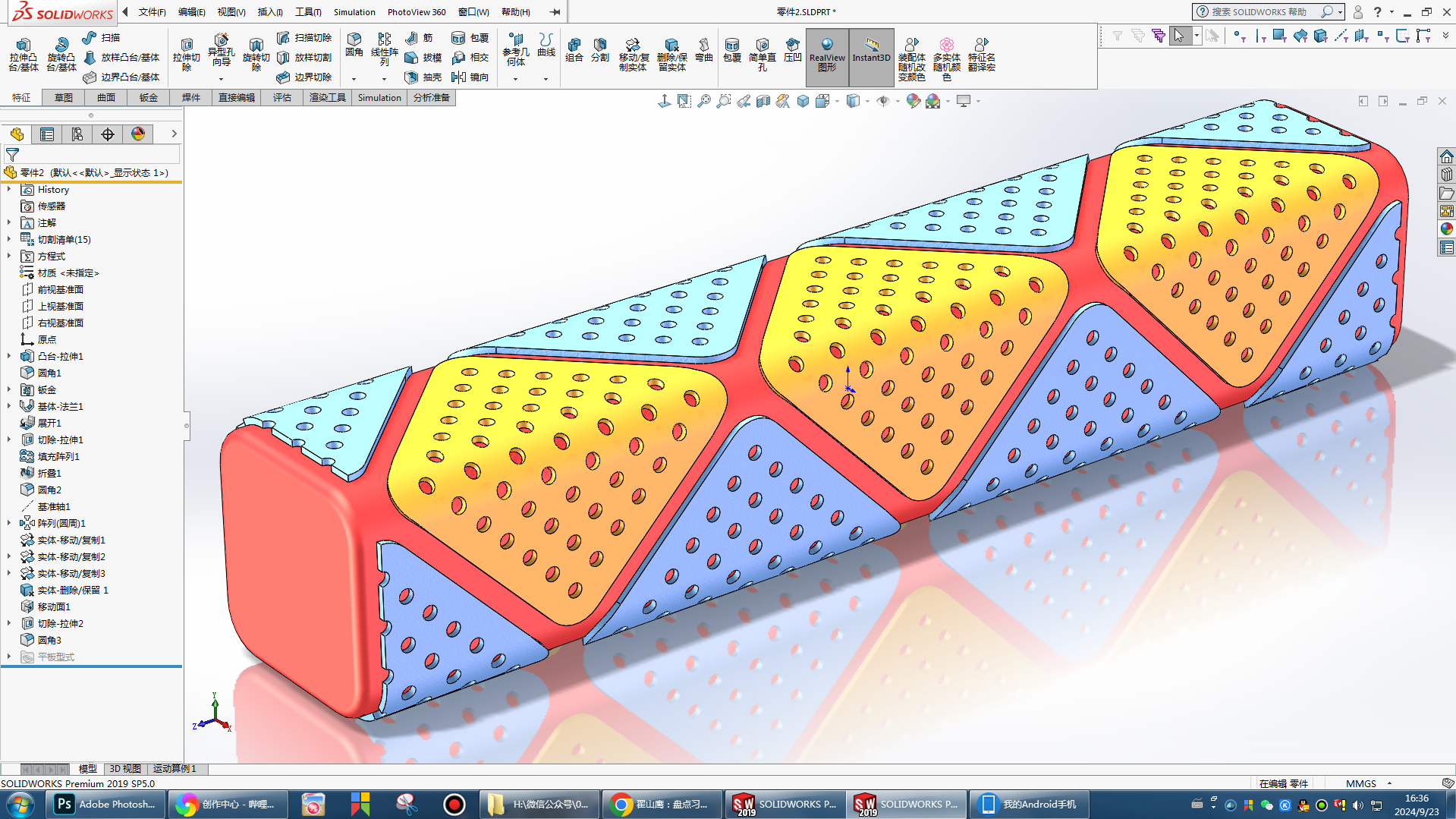
Task: Open the 工具(T) menu
Action: (x=308, y=12)
